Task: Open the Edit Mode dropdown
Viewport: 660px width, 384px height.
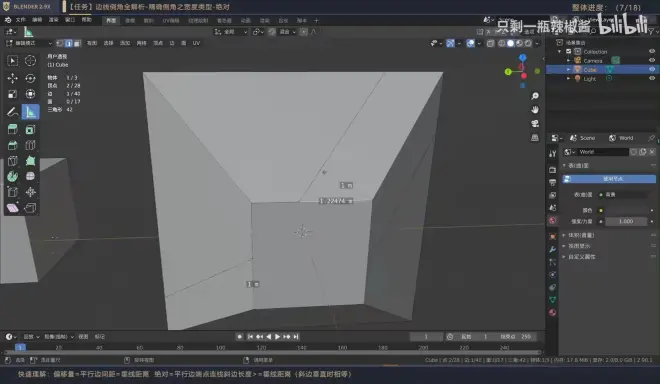Action: [29, 43]
